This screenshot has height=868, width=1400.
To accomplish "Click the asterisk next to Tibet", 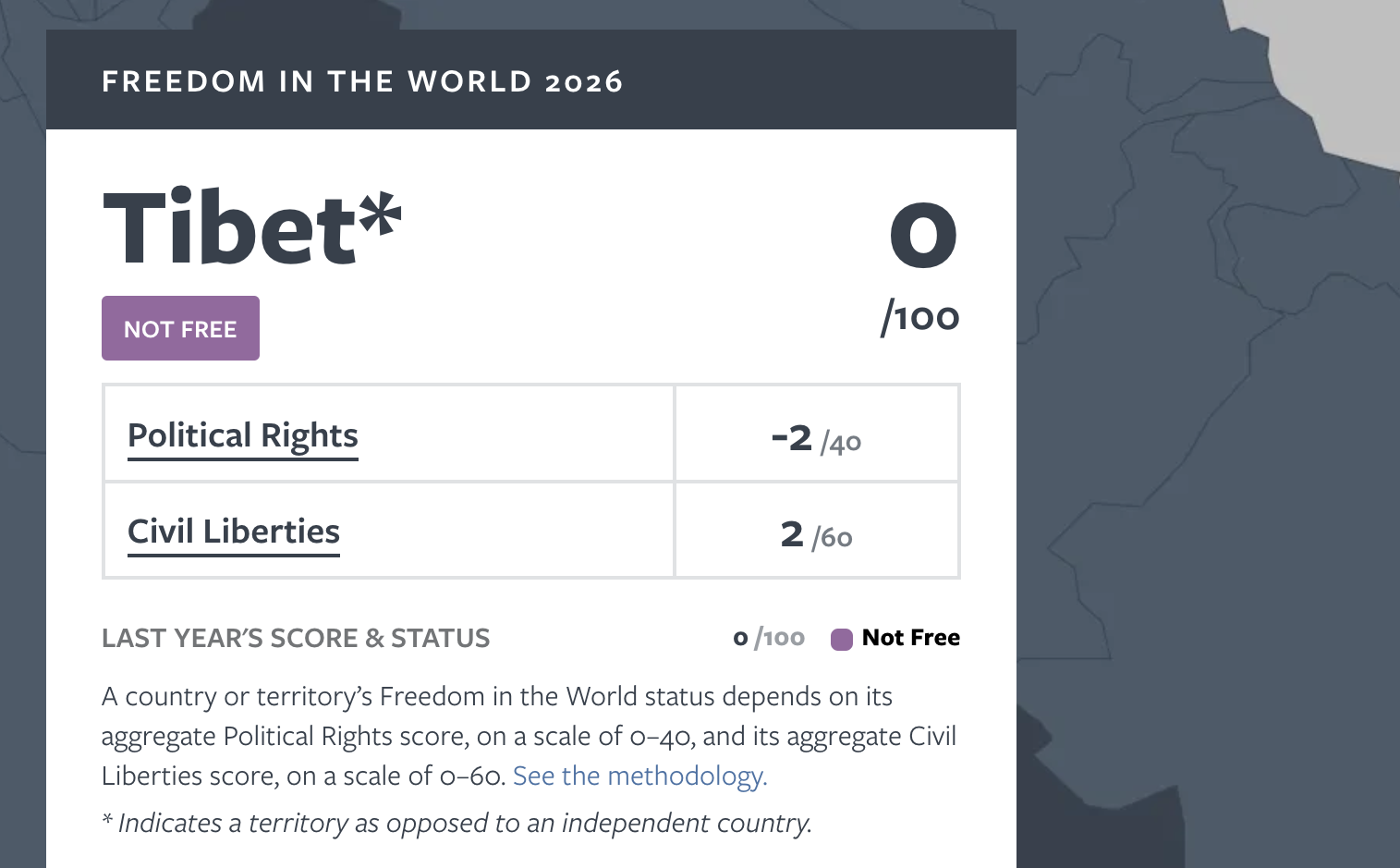I will pyautogui.click(x=380, y=213).
